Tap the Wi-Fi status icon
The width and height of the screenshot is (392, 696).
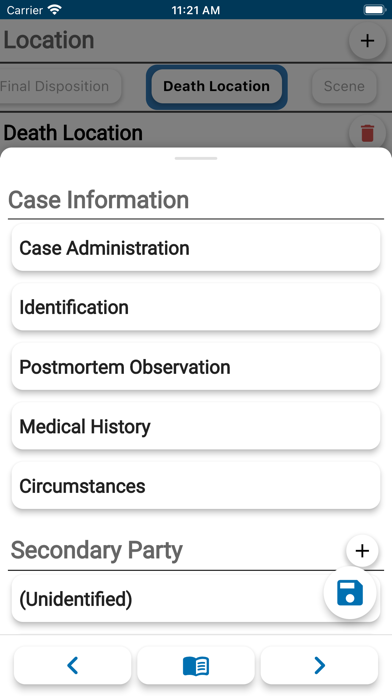point(55,10)
